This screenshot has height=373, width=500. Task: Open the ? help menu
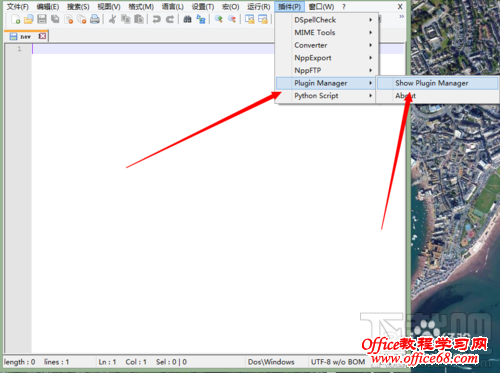point(344,7)
